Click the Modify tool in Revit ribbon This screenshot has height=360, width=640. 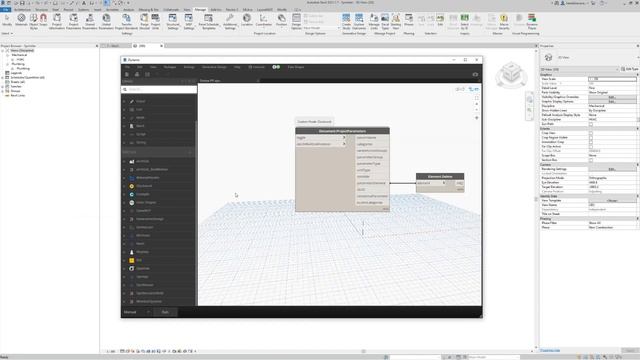click(7, 21)
